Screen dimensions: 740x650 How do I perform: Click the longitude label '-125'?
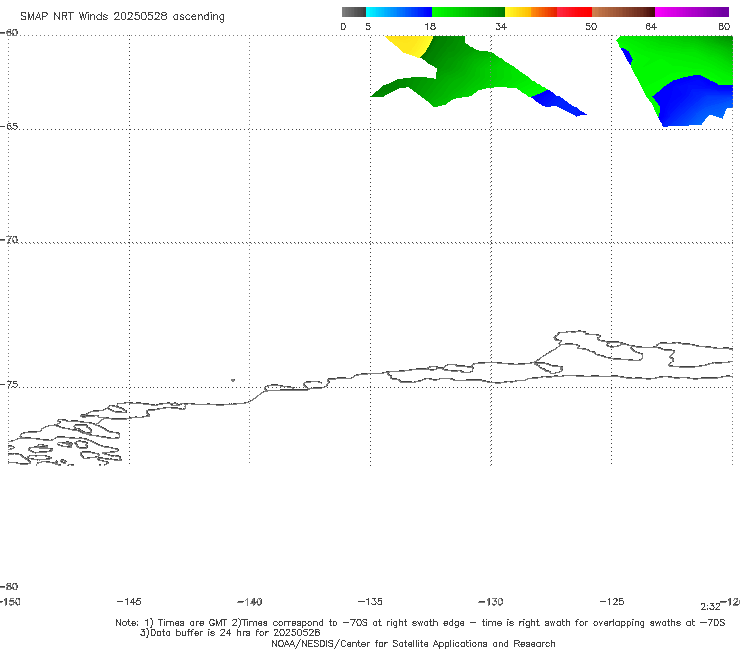pyautogui.click(x=612, y=602)
